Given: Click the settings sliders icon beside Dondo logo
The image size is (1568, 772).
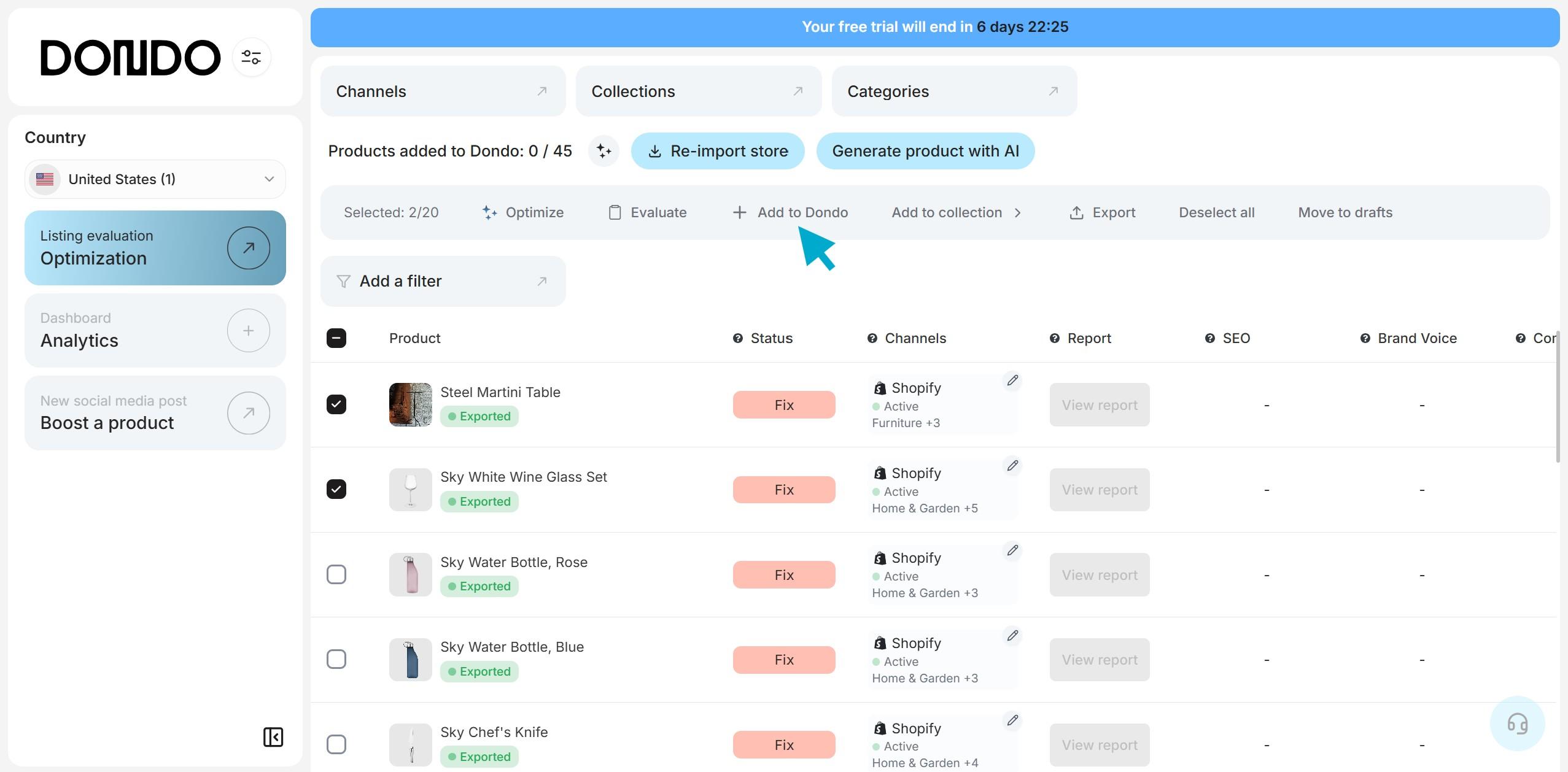Looking at the screenshot, I should click(251, 57).
